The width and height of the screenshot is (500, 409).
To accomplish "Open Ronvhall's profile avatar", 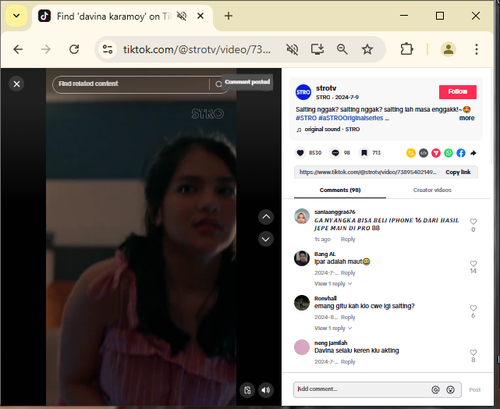I will (302, 303).
